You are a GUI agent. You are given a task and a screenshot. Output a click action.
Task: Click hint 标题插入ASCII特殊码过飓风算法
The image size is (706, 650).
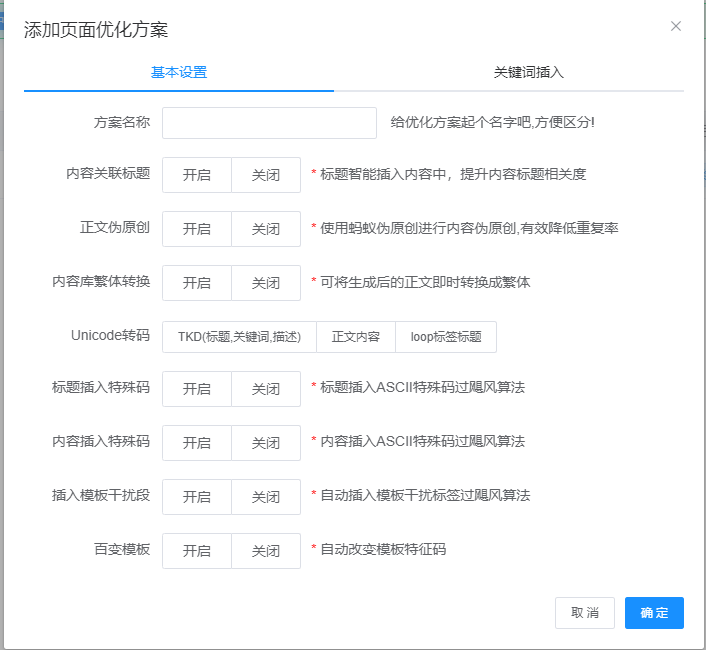pyautogui.click(x=422, y=387)
